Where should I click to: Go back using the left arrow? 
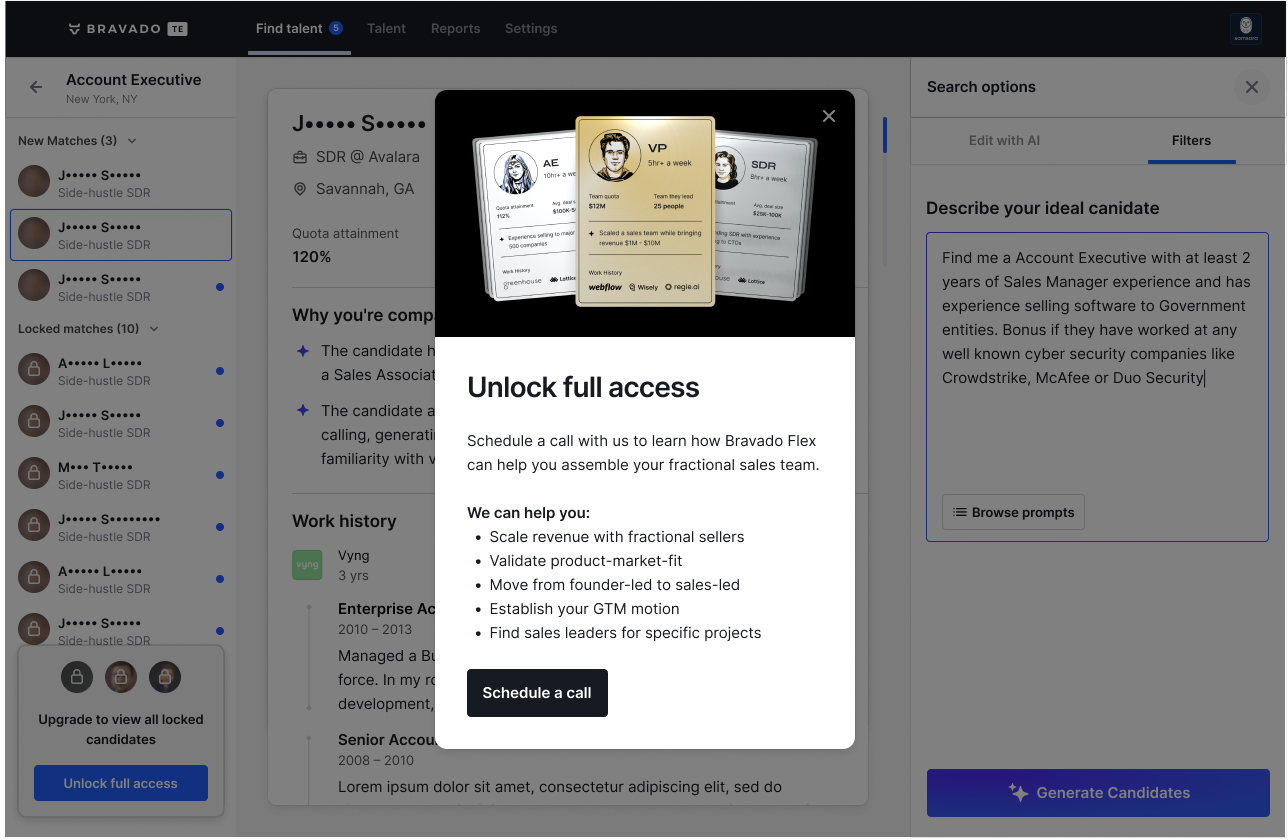click(36, 87)
